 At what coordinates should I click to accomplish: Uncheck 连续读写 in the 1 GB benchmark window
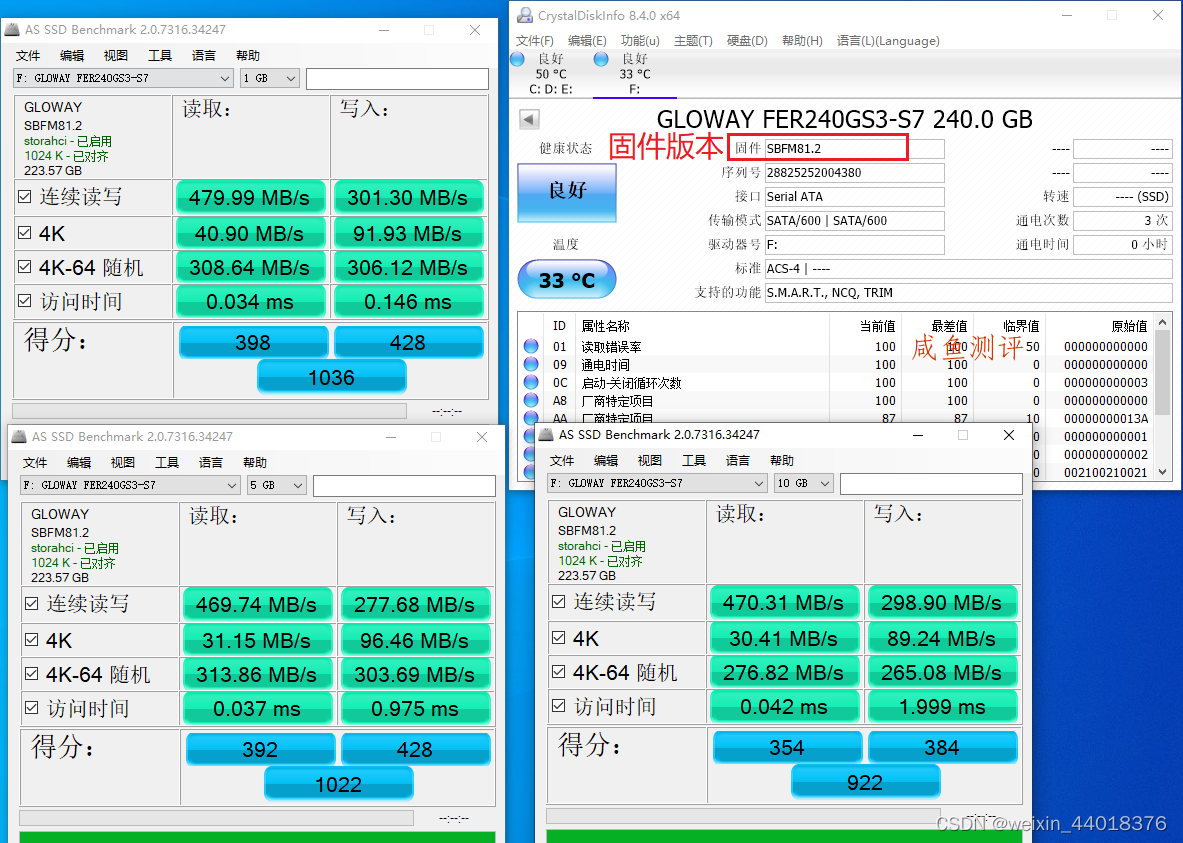(x=25, y=196)
